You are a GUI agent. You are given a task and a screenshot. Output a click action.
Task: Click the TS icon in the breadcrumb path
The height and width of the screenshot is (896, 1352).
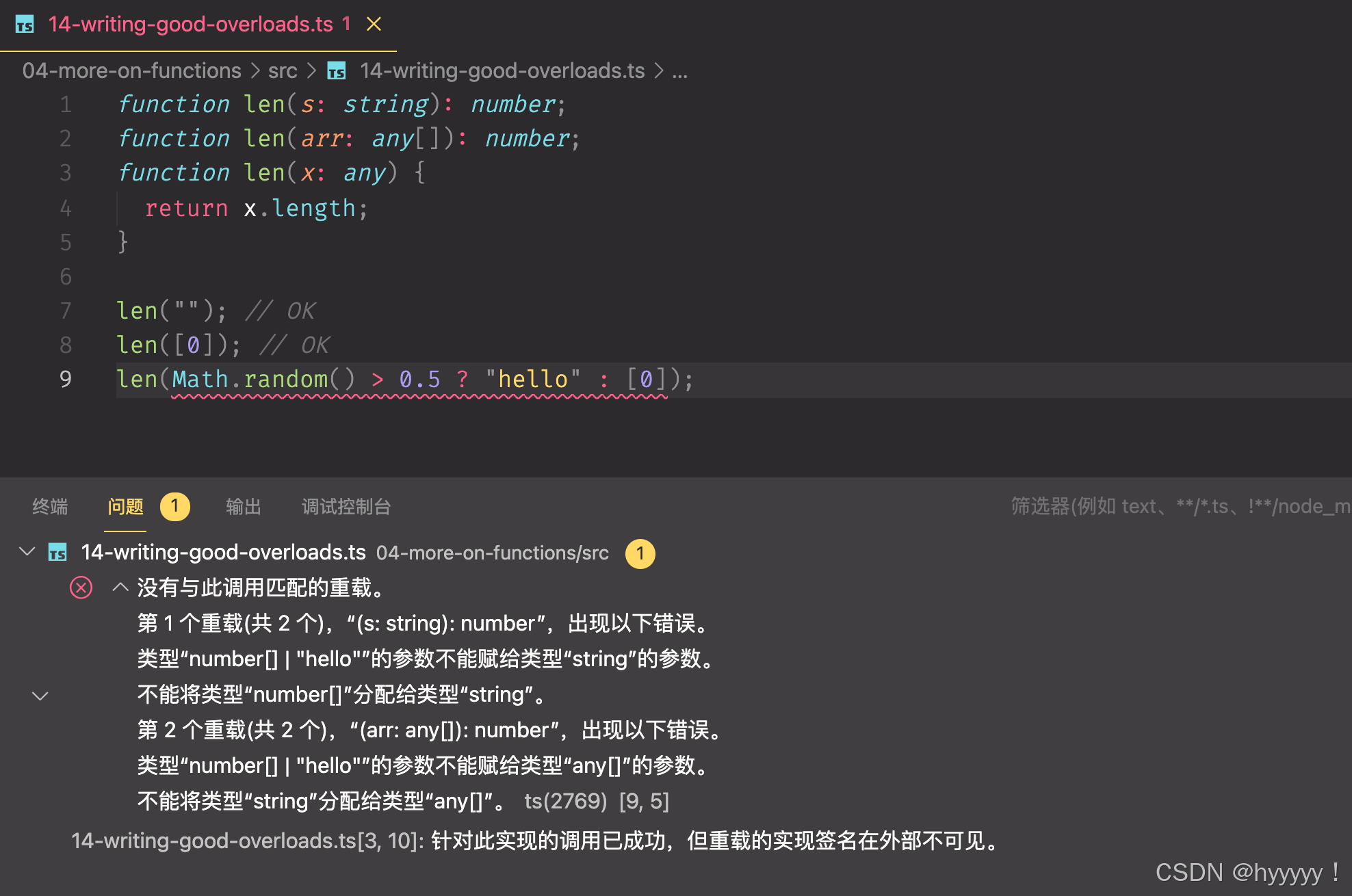(x=337, y=70)
